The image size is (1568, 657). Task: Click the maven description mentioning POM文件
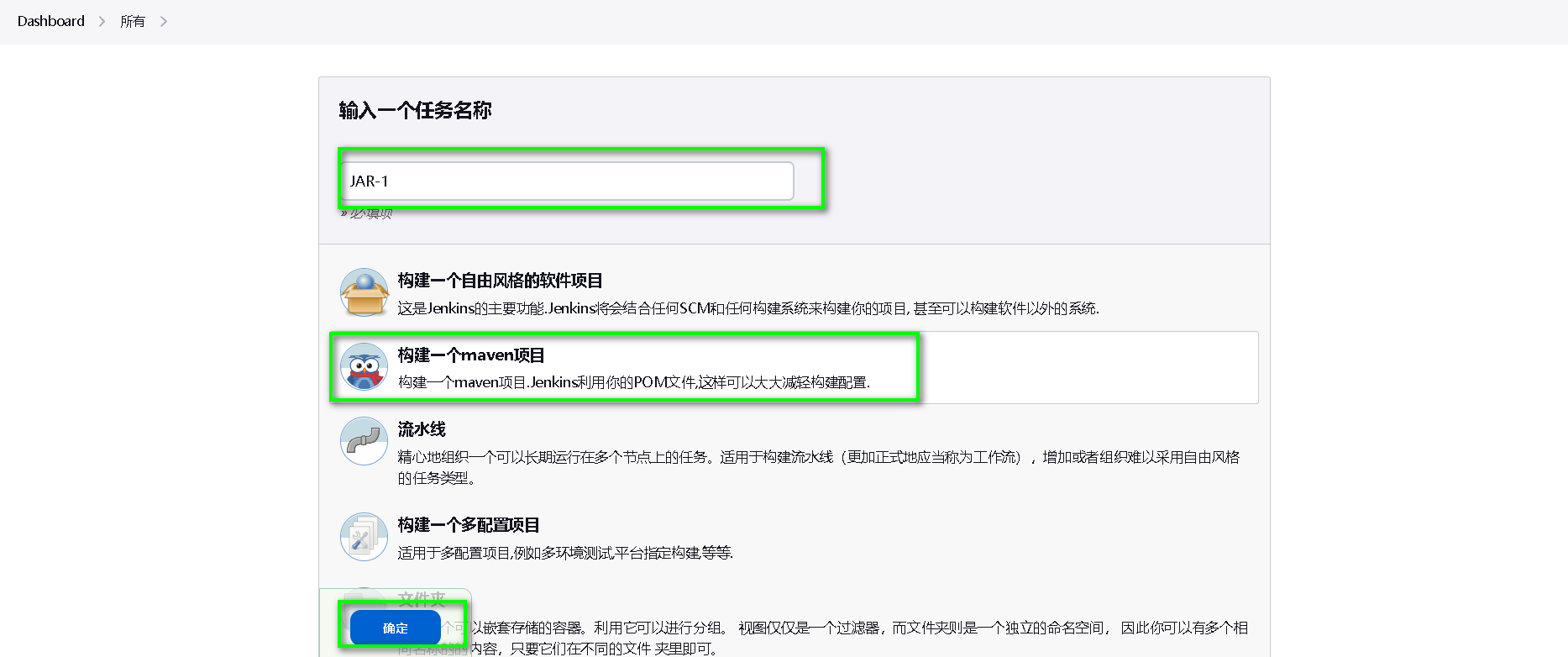click(x=634, y=382)
